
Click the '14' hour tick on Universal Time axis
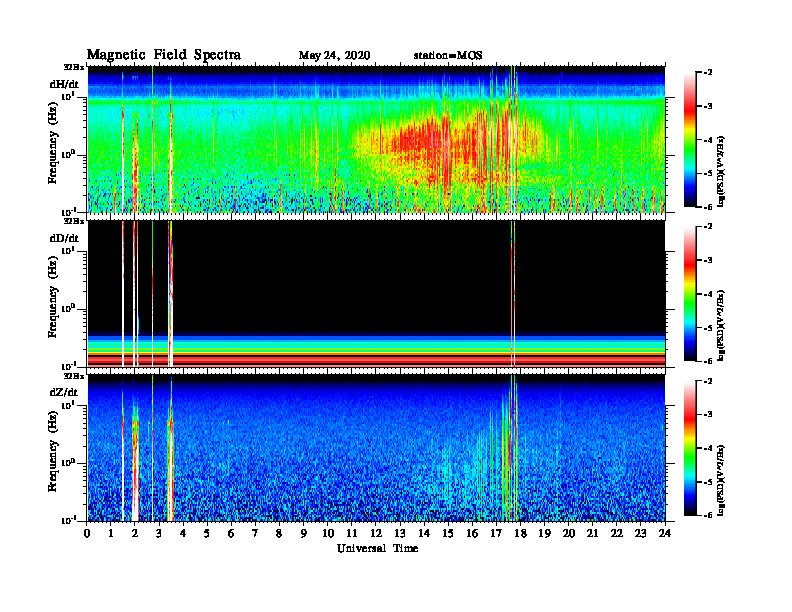[424, 533]
